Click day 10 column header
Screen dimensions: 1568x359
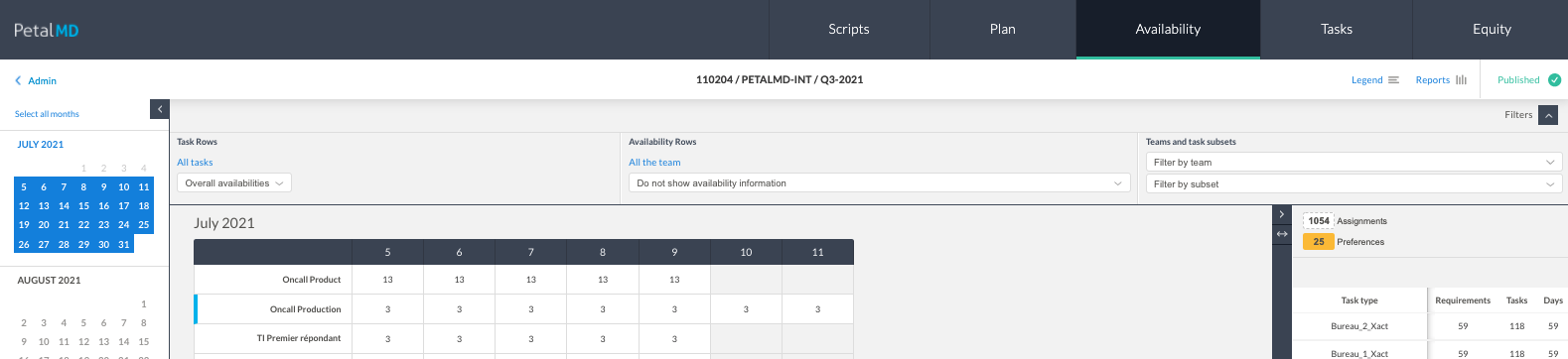coord(746,252)
